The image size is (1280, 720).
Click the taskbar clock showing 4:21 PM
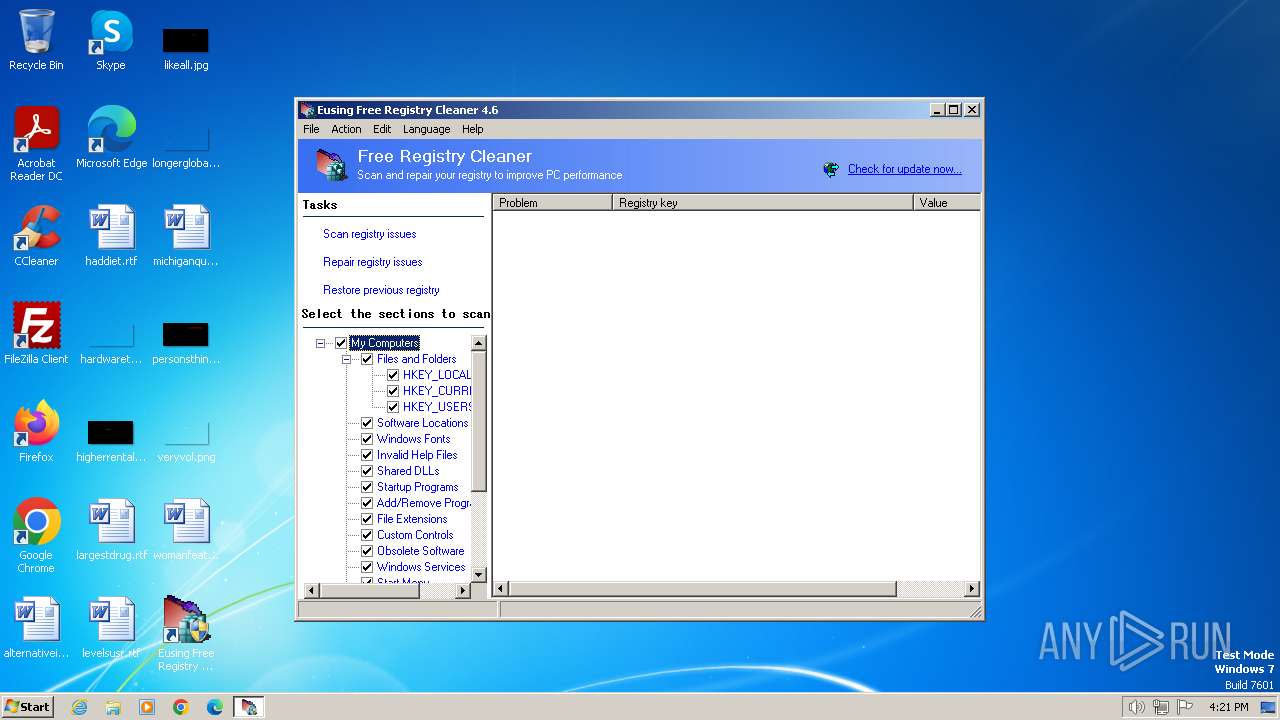[1228, 707]
